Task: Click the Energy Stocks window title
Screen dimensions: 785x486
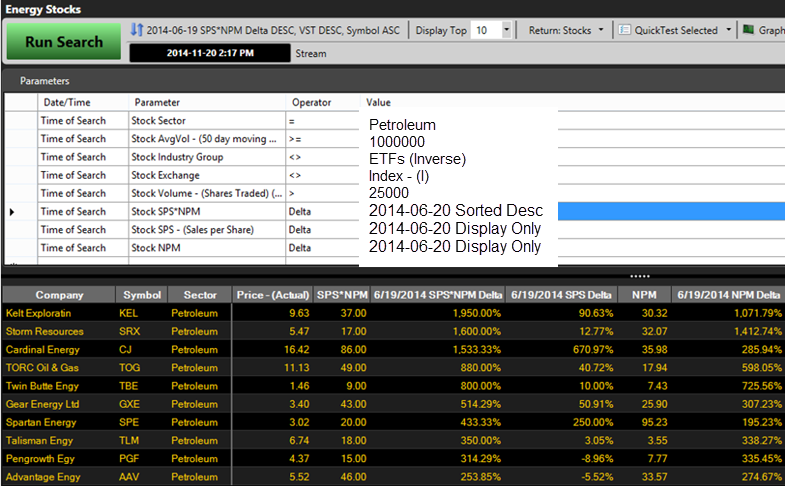Action: tap(43, 9)
